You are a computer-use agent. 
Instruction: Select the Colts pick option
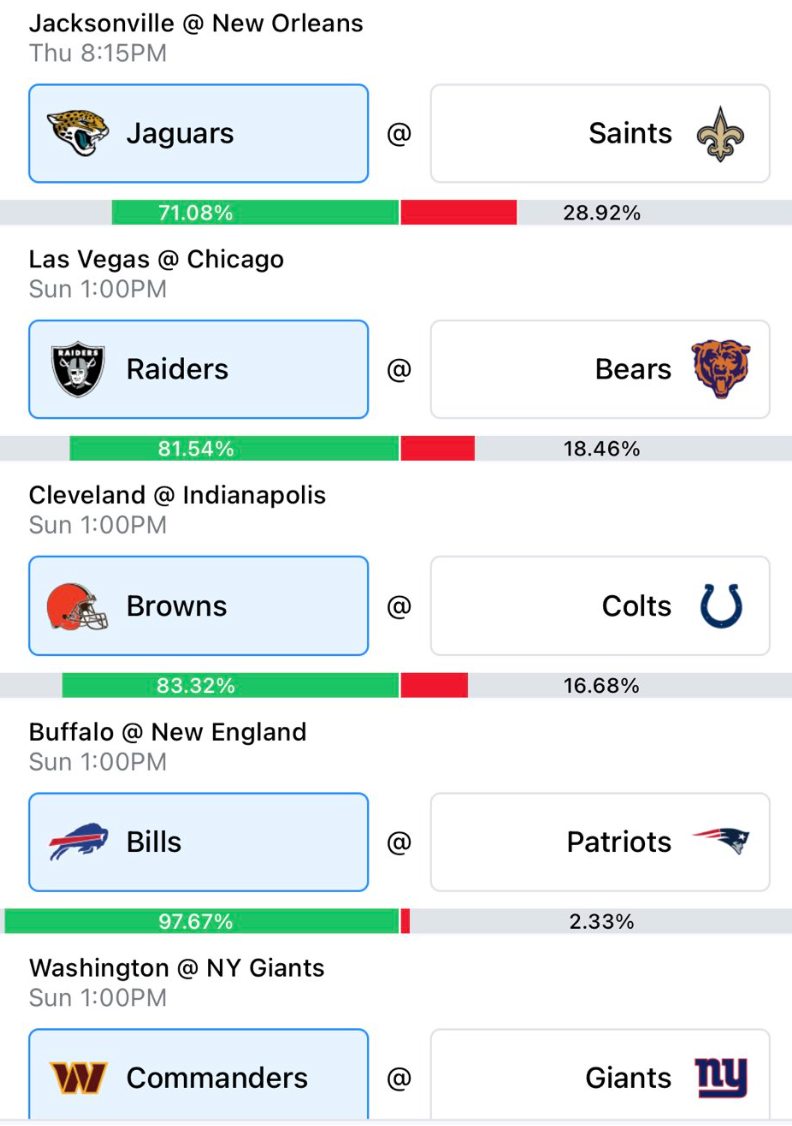[600, 606]
